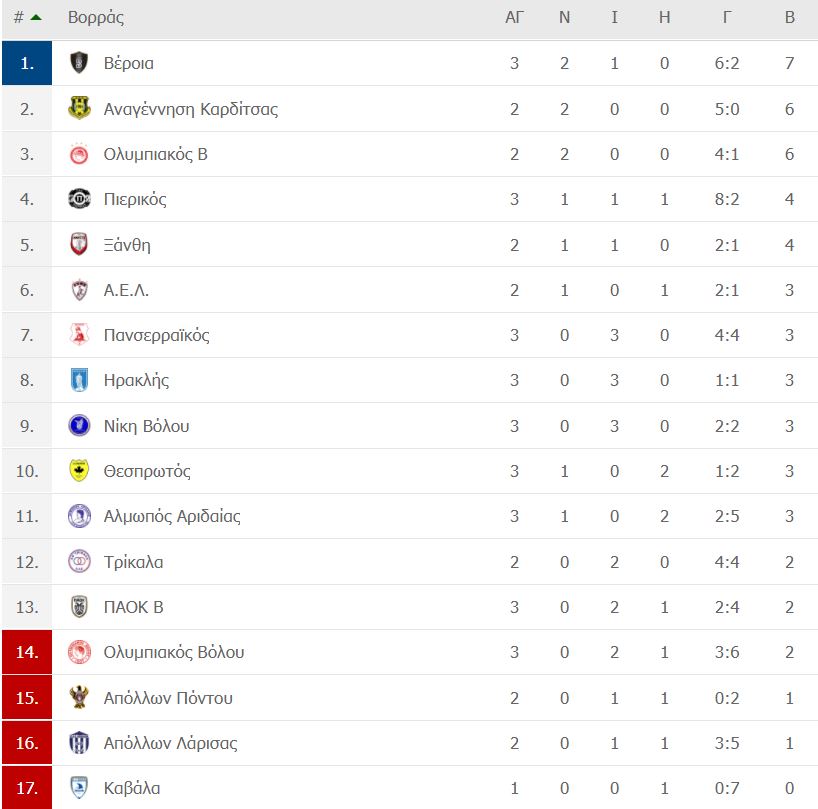This screenshot has height=809, width=818.
Task: Click the red position 17 marker
Action: 27,788
